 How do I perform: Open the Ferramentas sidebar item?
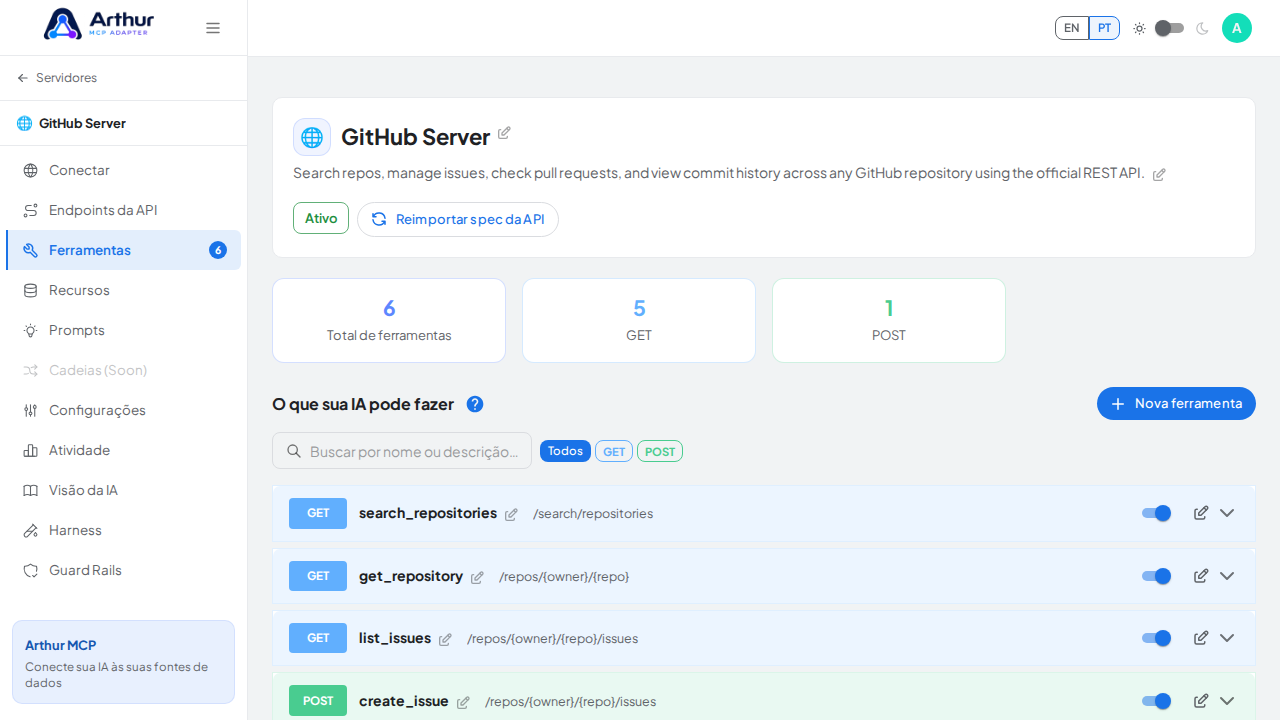pos(124,250)
